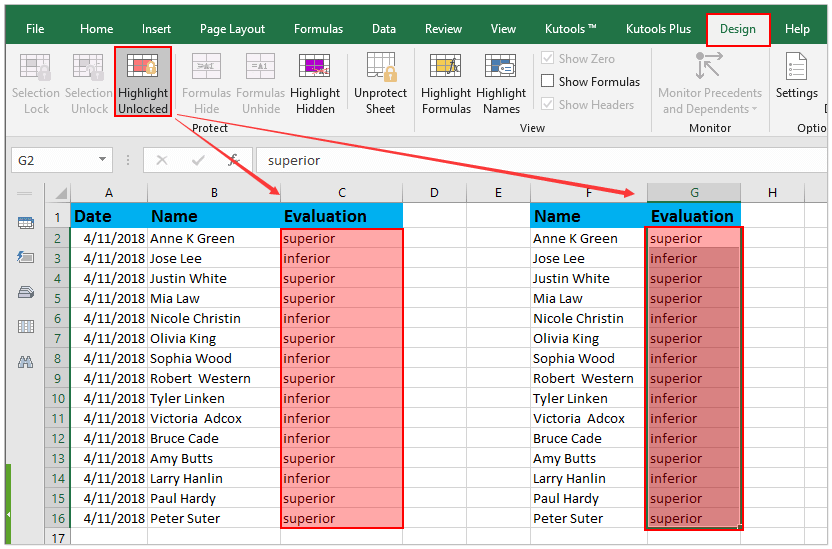Switch to the View tab

pos(503,29)
